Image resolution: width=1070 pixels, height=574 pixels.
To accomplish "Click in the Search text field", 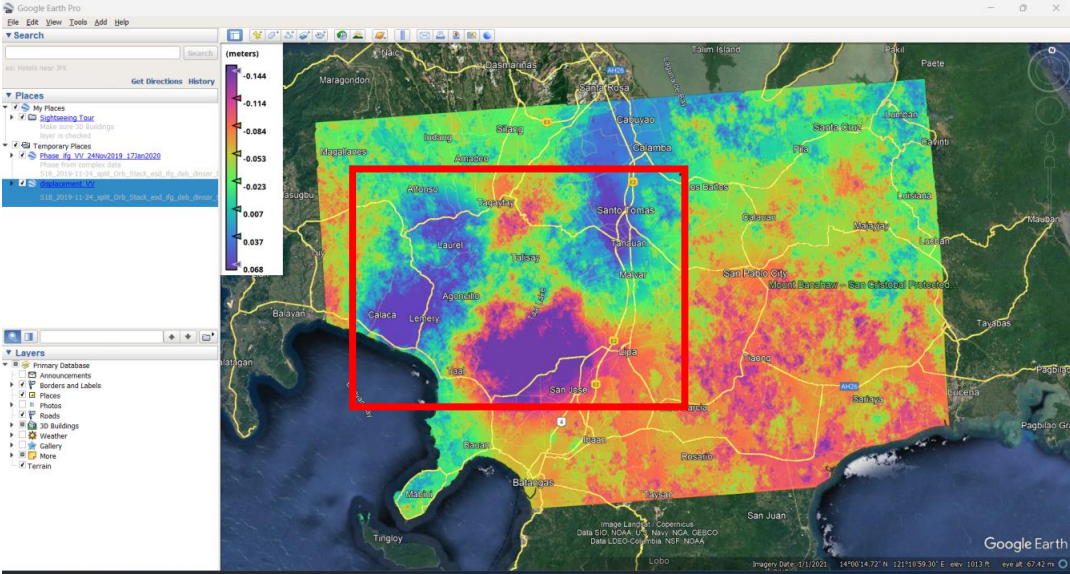I will click(x=92, y=53).
